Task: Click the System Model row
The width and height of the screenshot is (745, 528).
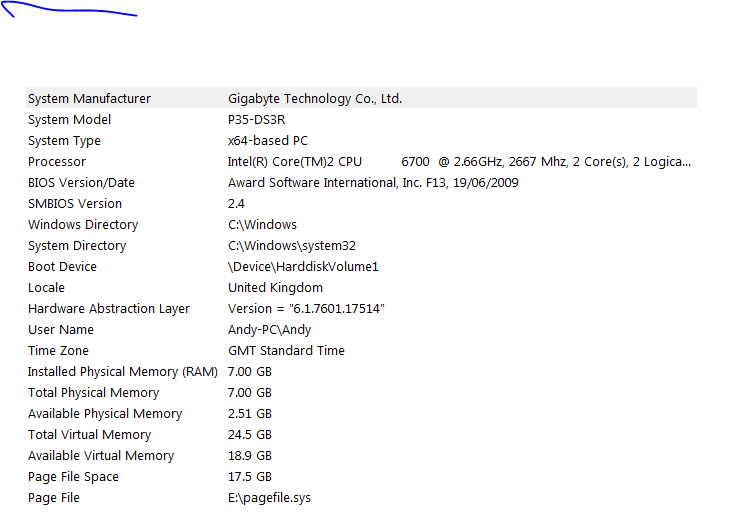Action: (70, 120)
